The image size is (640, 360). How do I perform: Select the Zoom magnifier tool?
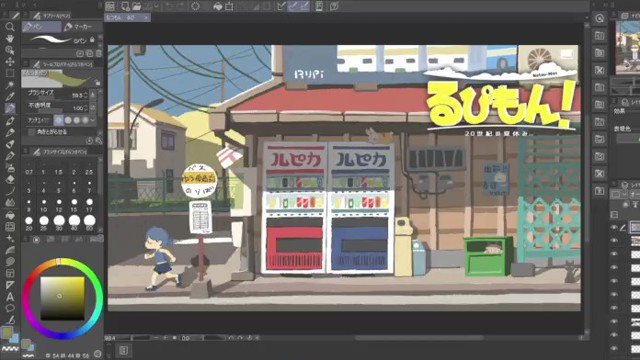9,27
